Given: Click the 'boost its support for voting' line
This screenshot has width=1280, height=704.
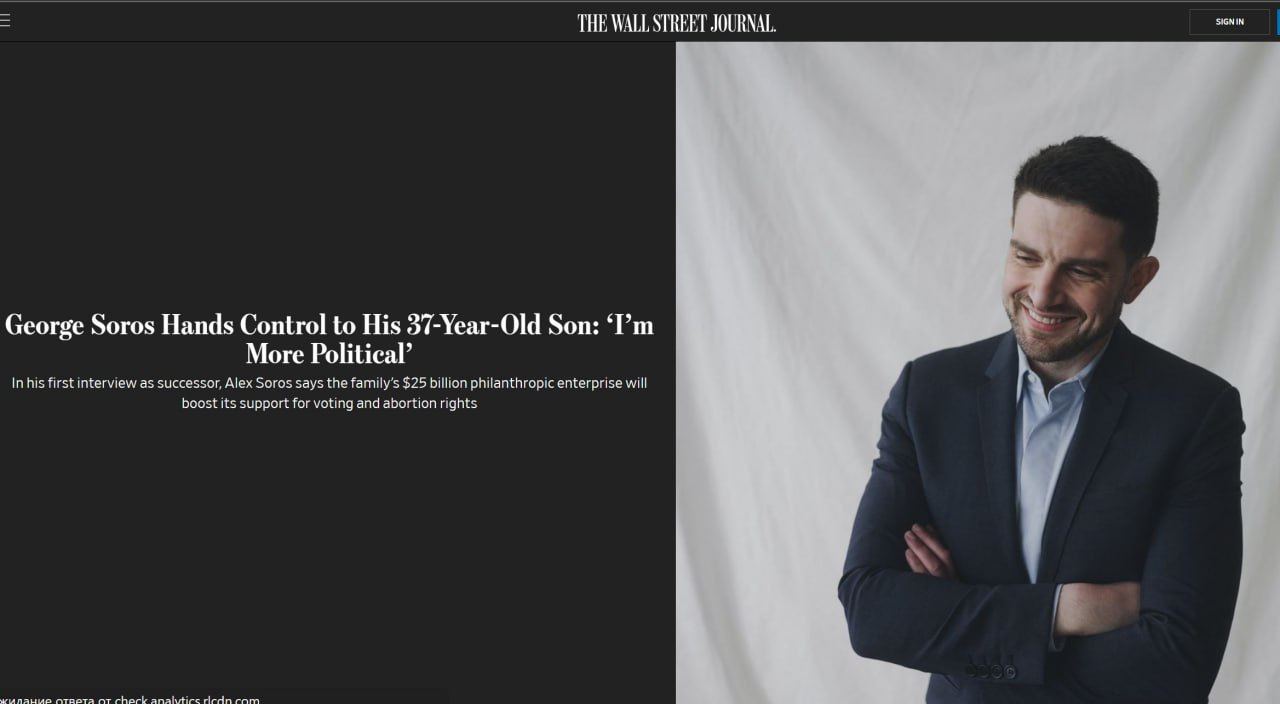Looking at the screenshot, I should tap(329, 404).
